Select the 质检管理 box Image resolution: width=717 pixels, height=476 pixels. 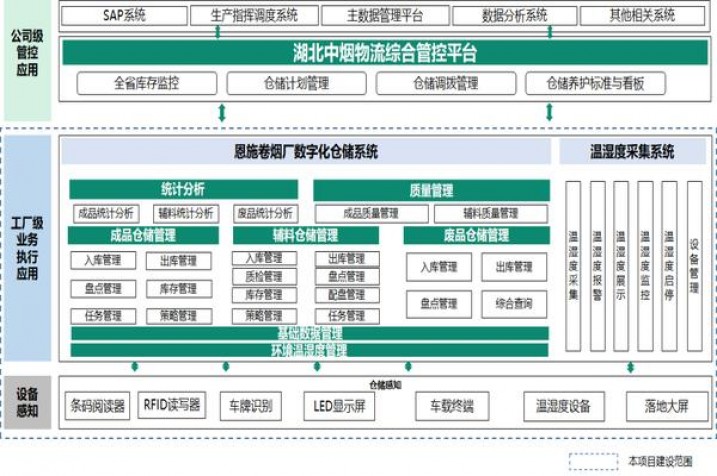tap(264, 276)
